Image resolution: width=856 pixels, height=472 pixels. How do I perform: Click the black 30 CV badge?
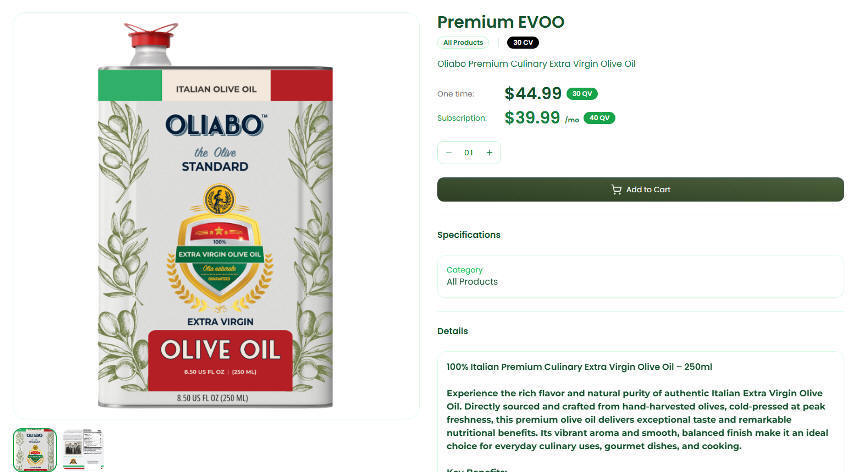[x=522, y=43]
